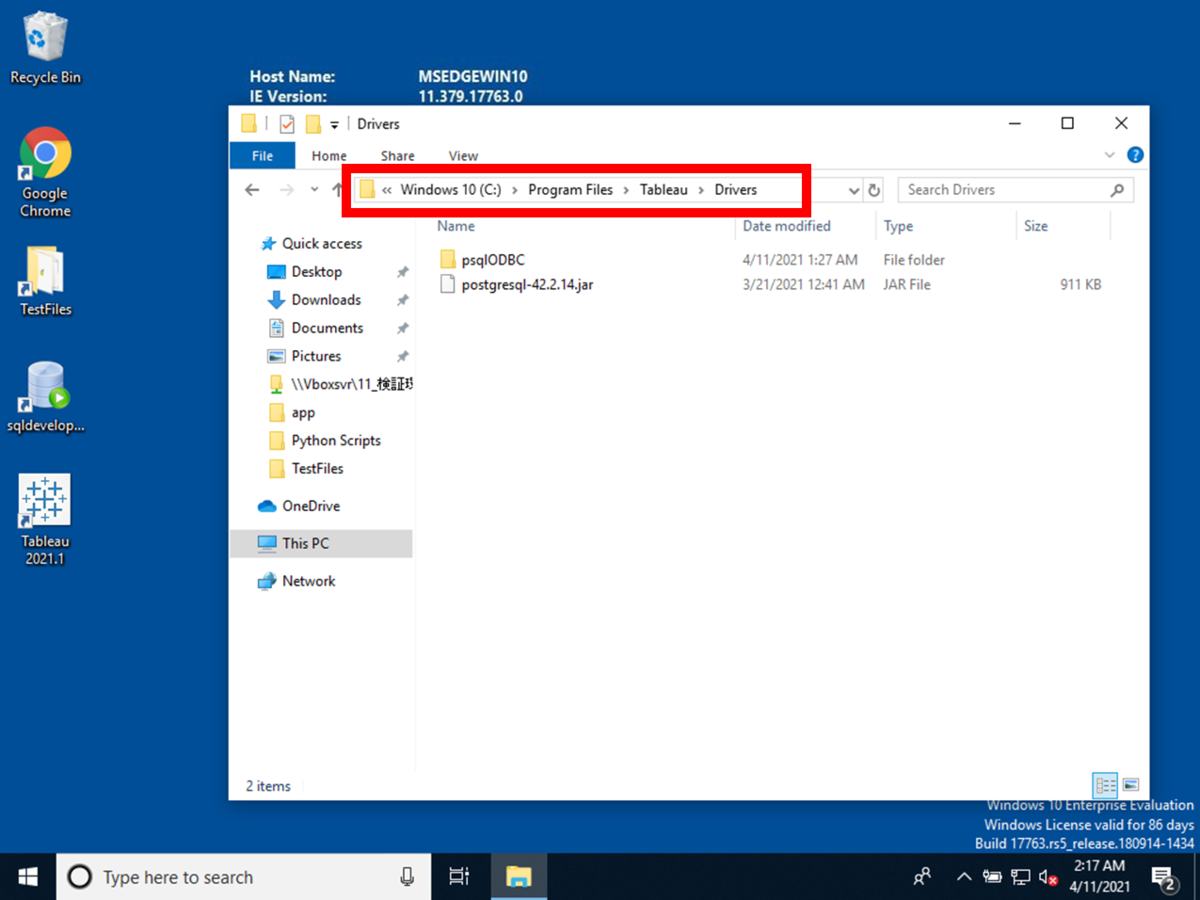The width and height of the screenshot is (1200, 900).
Task: Open the Action Center notification icon
Action: coord(1165,877)
